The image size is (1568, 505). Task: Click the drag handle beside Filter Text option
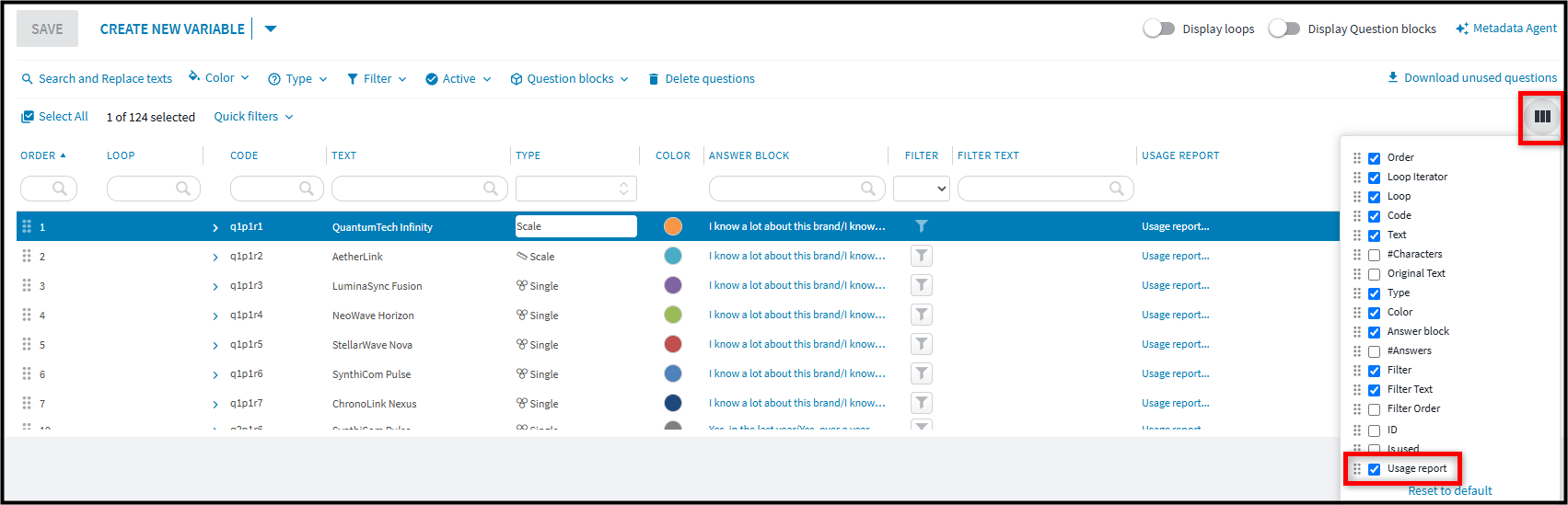[x=1356, y=389]
